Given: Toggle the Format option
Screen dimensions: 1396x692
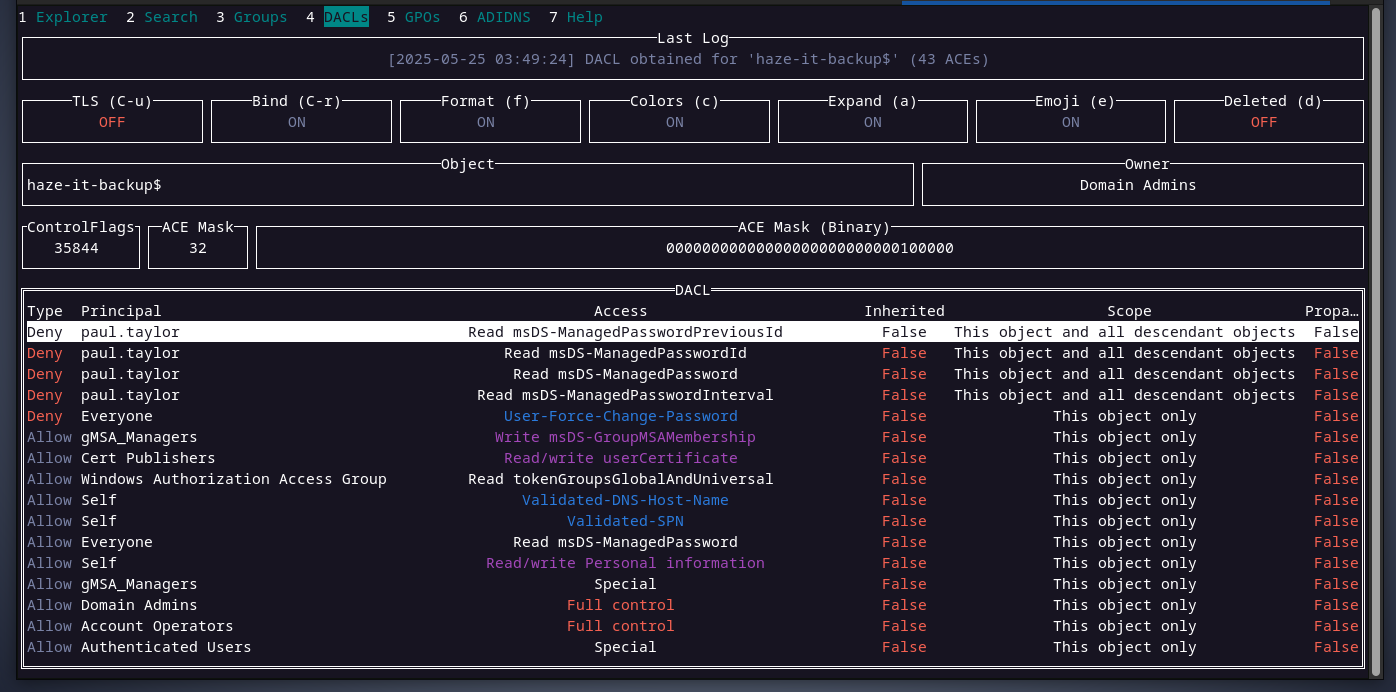Looking at the screenshot, I should pyautogui.click(x=486, y=122).
